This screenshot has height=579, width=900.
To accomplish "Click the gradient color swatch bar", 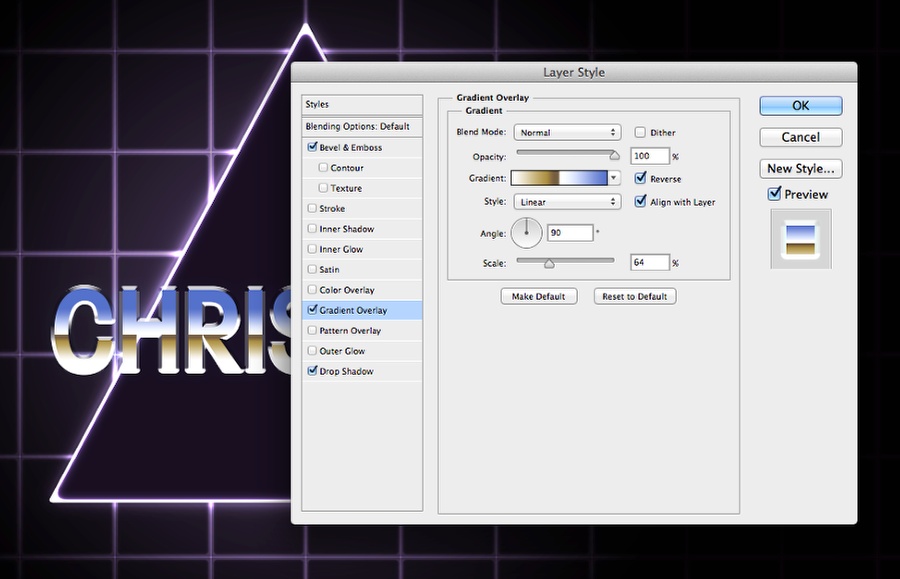I will click(559, 178).
